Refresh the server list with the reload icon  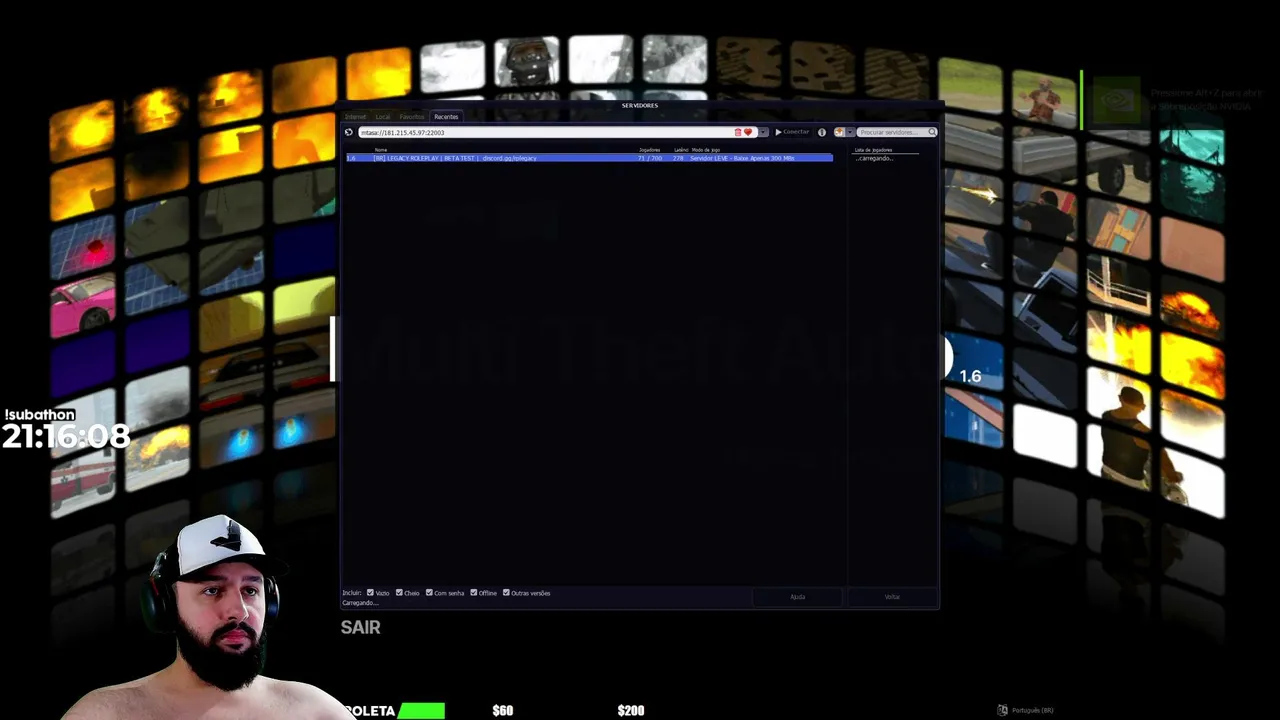(348, 132)
